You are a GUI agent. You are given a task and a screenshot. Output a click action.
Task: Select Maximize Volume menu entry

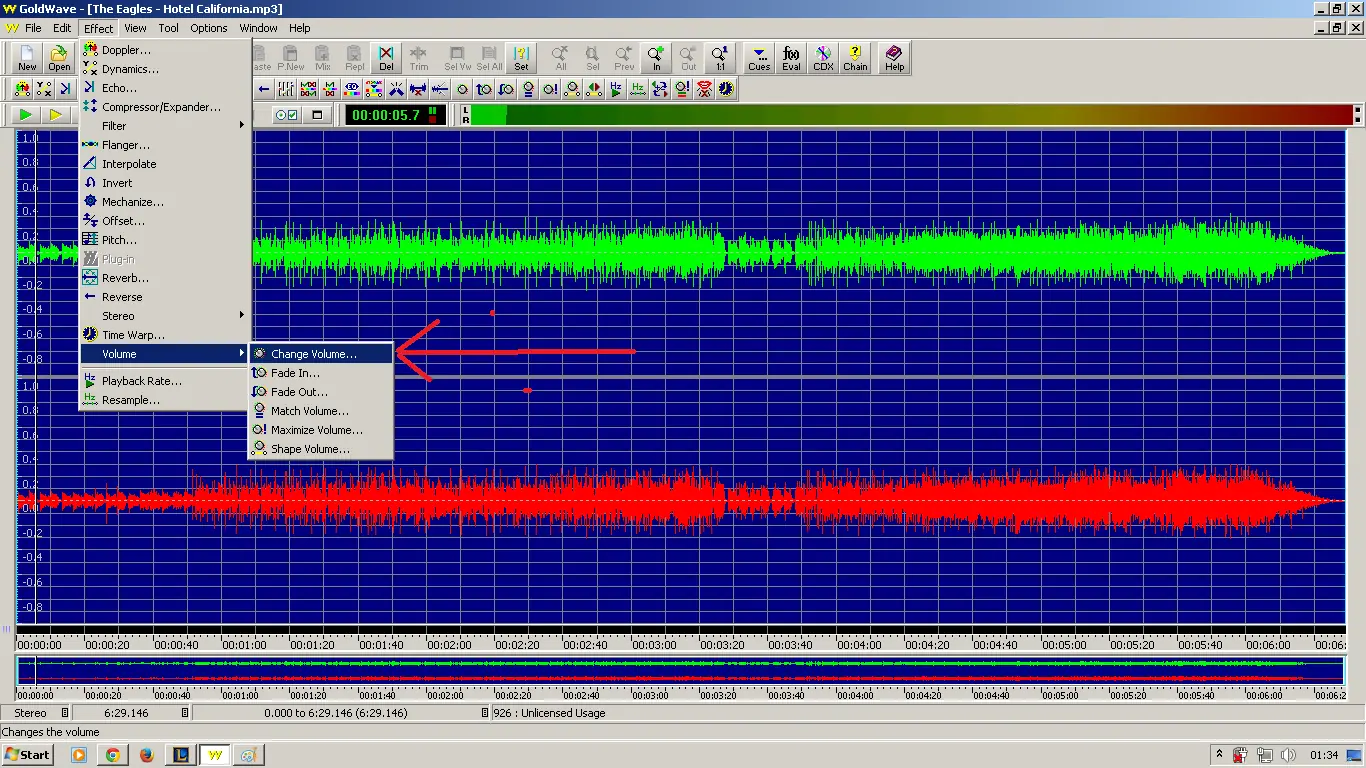click(316, 430)
